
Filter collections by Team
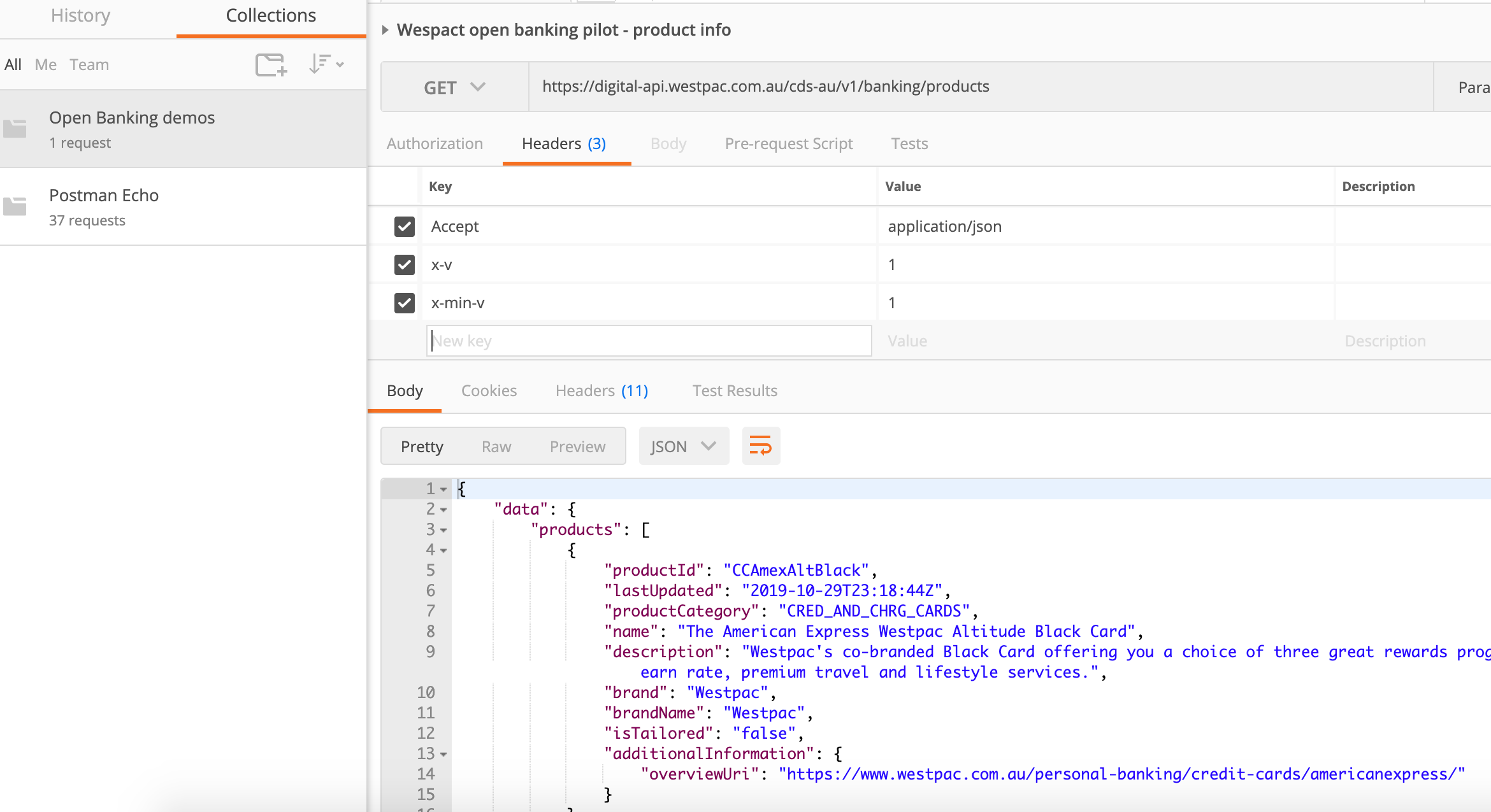(x=89, y=65)
